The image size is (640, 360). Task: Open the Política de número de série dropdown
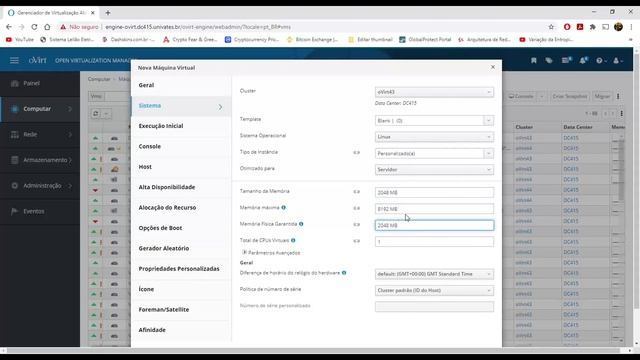434,290
